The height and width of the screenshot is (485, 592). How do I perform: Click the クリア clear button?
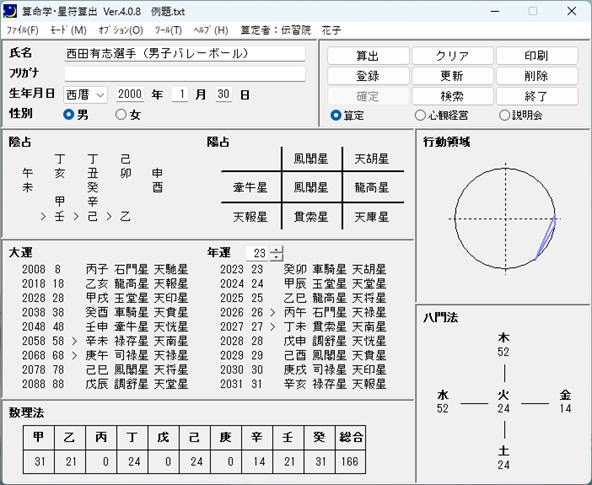(452, 56)
